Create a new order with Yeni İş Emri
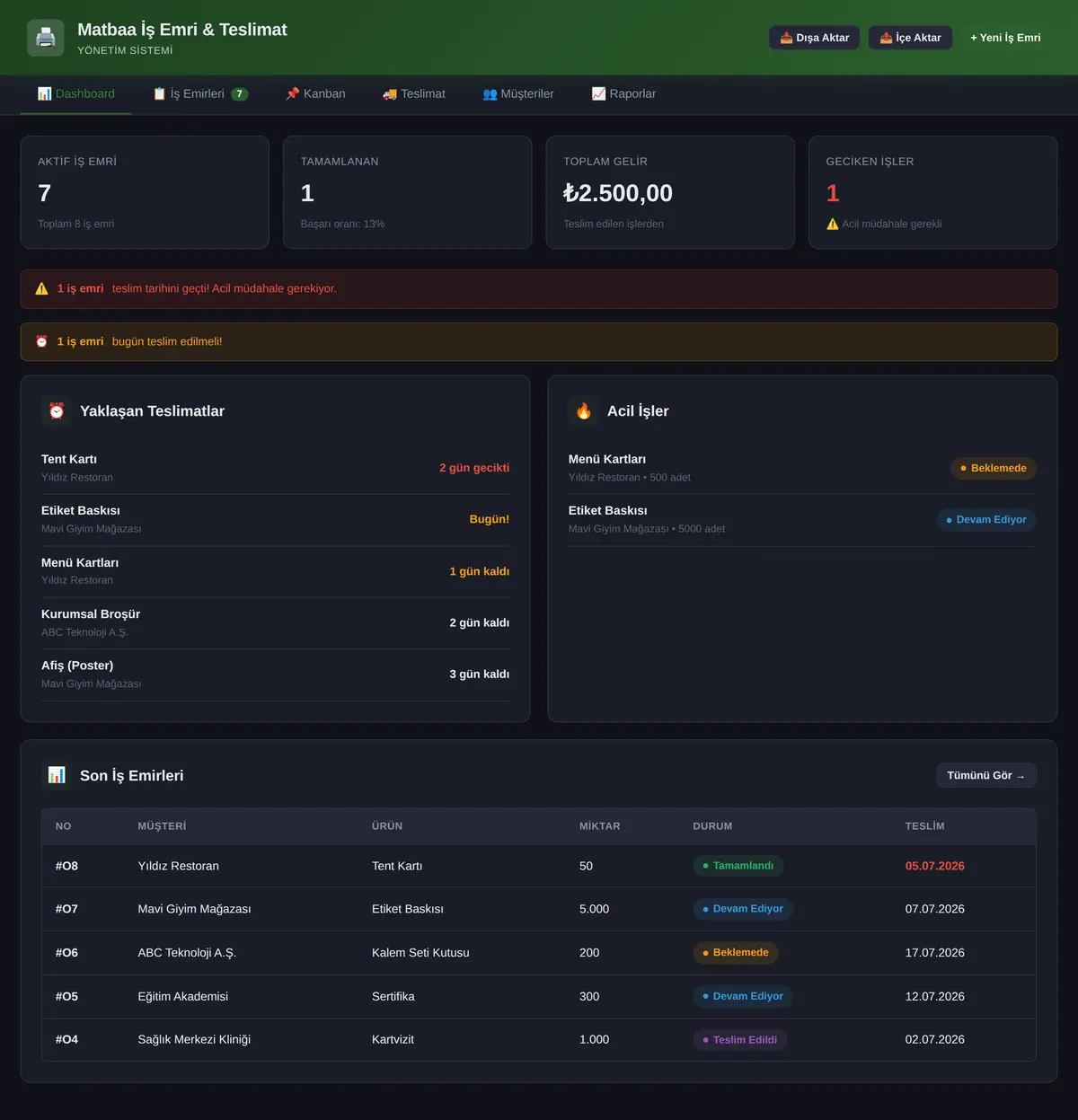Screen dimensions: 1078x1120 click(x=1005, y=38)
